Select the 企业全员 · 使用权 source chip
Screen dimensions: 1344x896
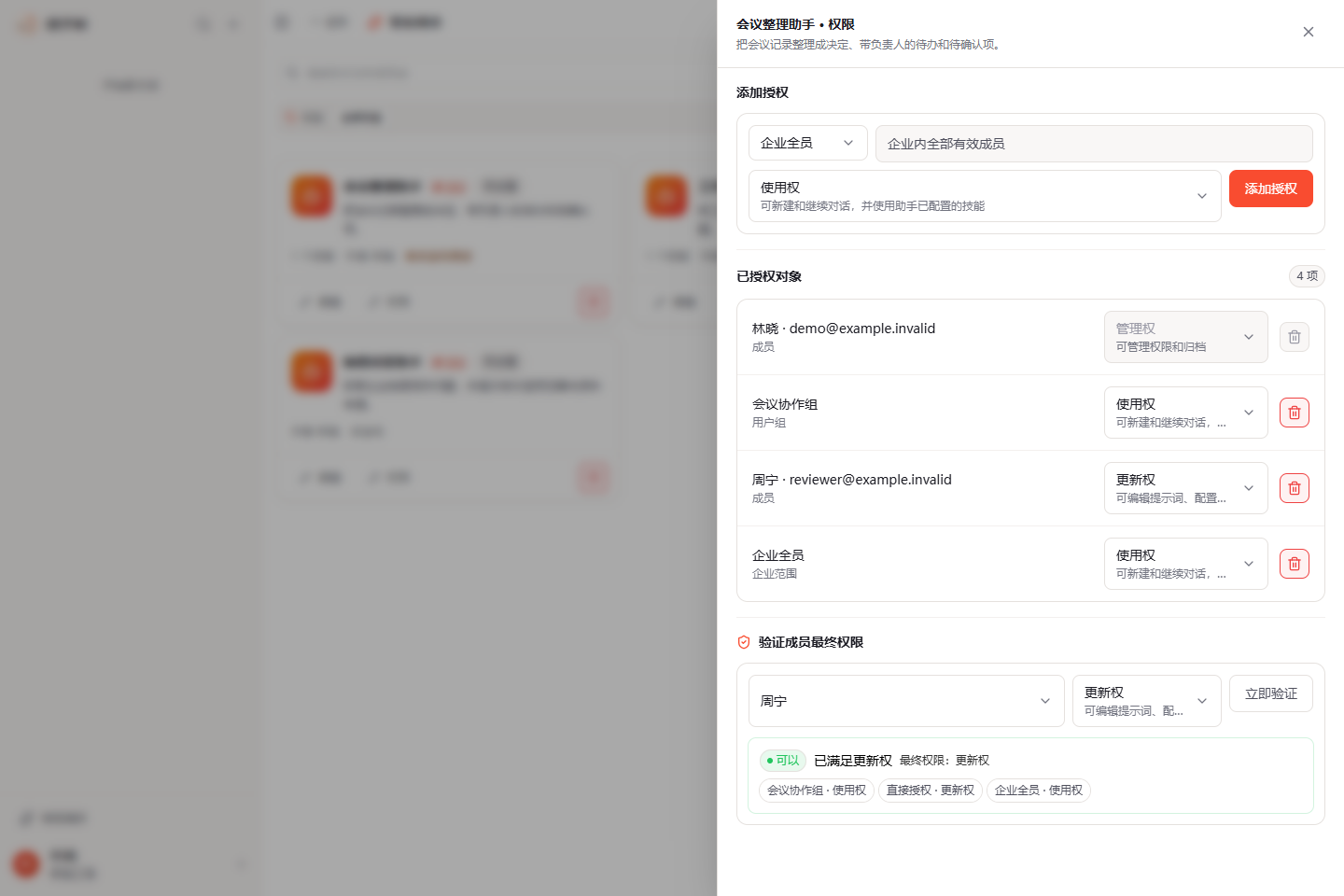click(x=1039, y=791)
